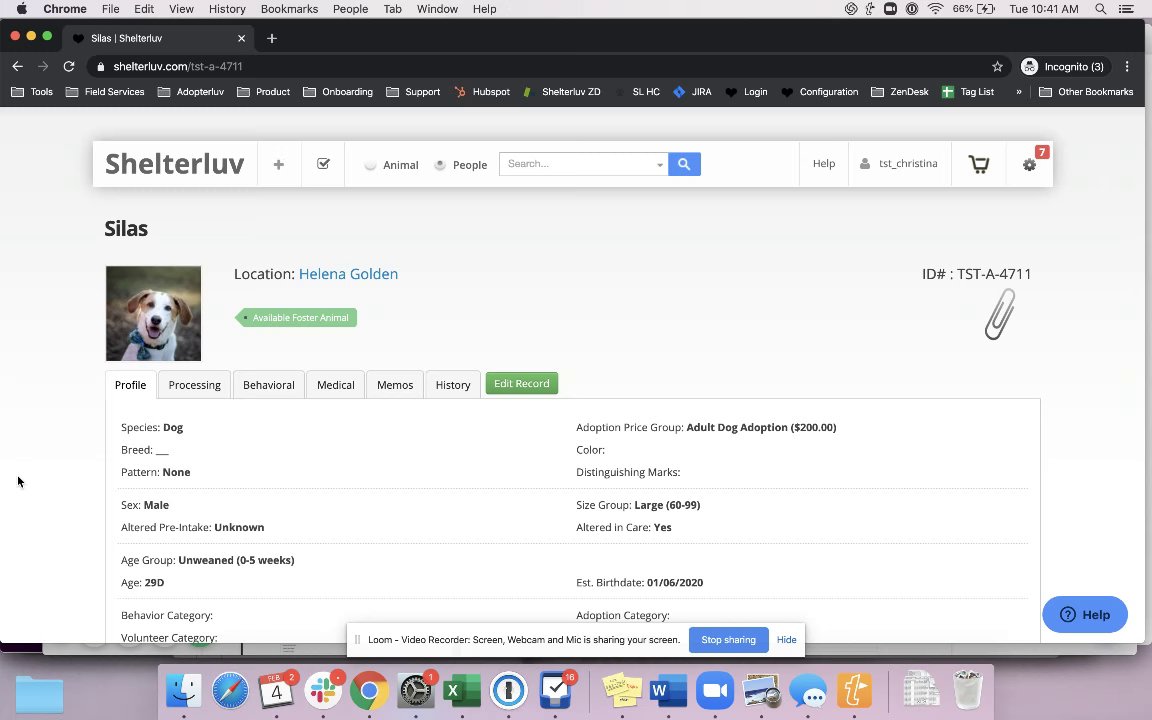Image resolution: width=1152 pixels, height=720 pixels.
Task: Click the Help link in Shelterluv header
Action: pyautogui.click(x=824, y=164)
